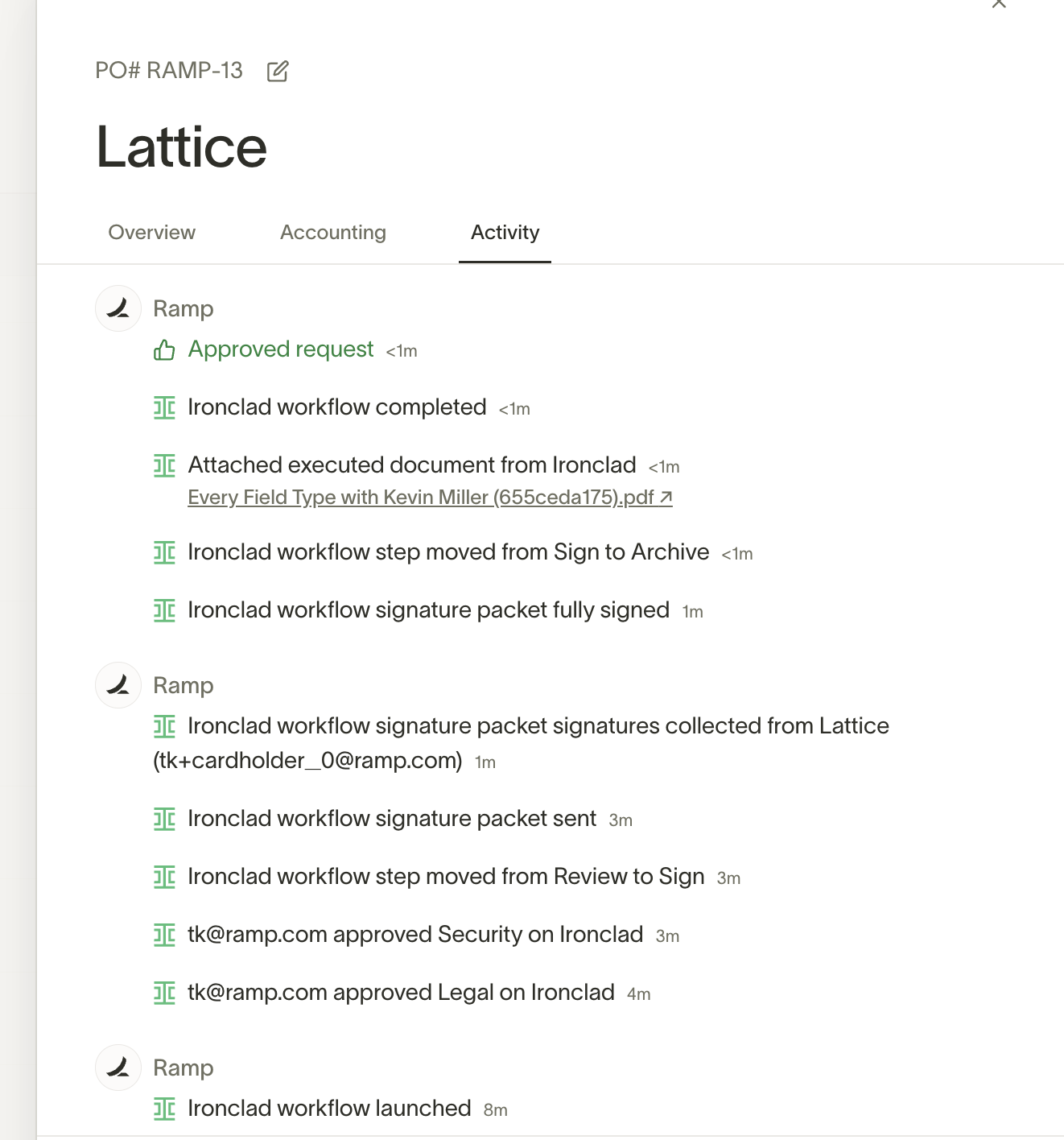Click the edit pencil icon beside PO# RAMP-13
The height and width of the screenshot is (1140, 1064).
coord(278,71)
